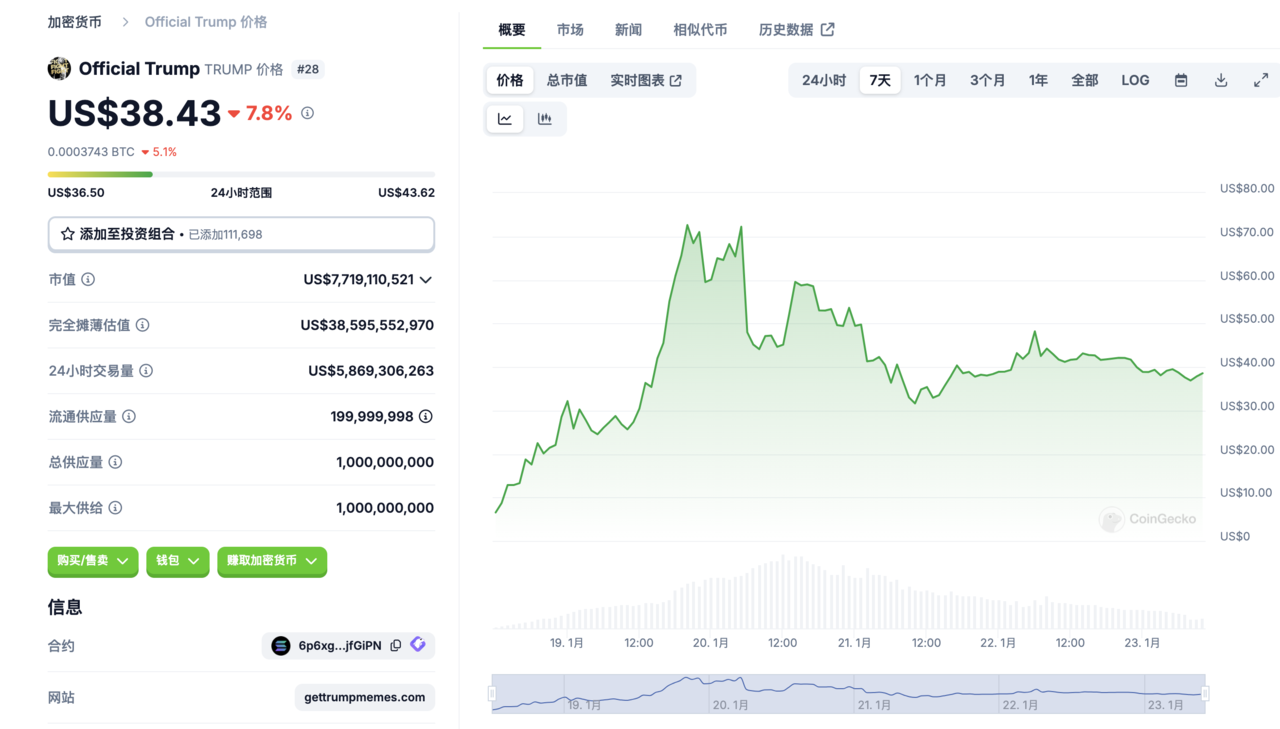1280x729 pixels.
Task: Expand the chart to fullscreen
Action: click(1261, 80)
